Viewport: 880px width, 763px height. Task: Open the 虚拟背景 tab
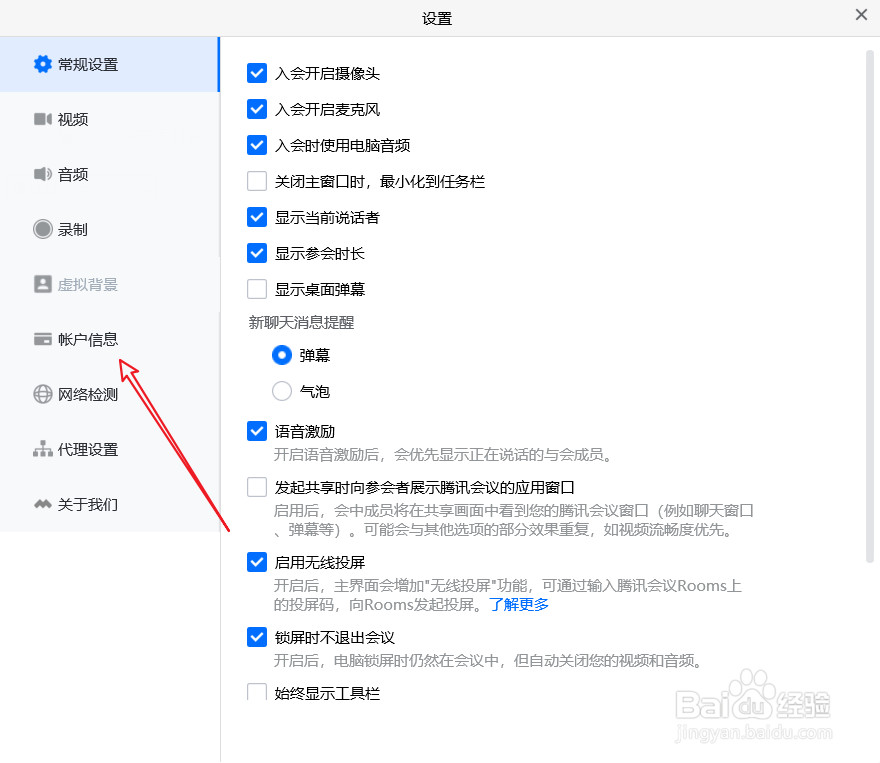(x=109, y=284)
